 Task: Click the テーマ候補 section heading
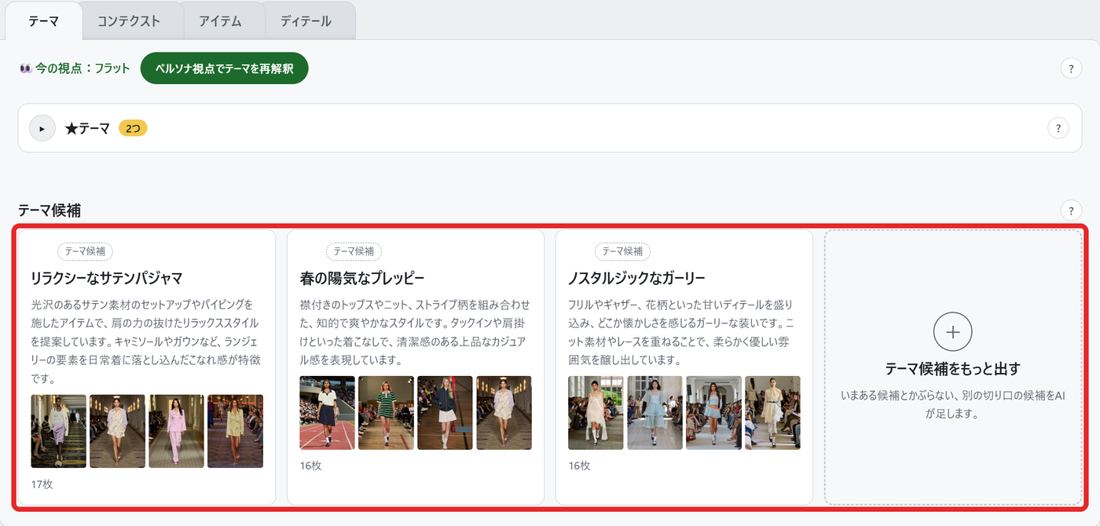tap(48, 210)
